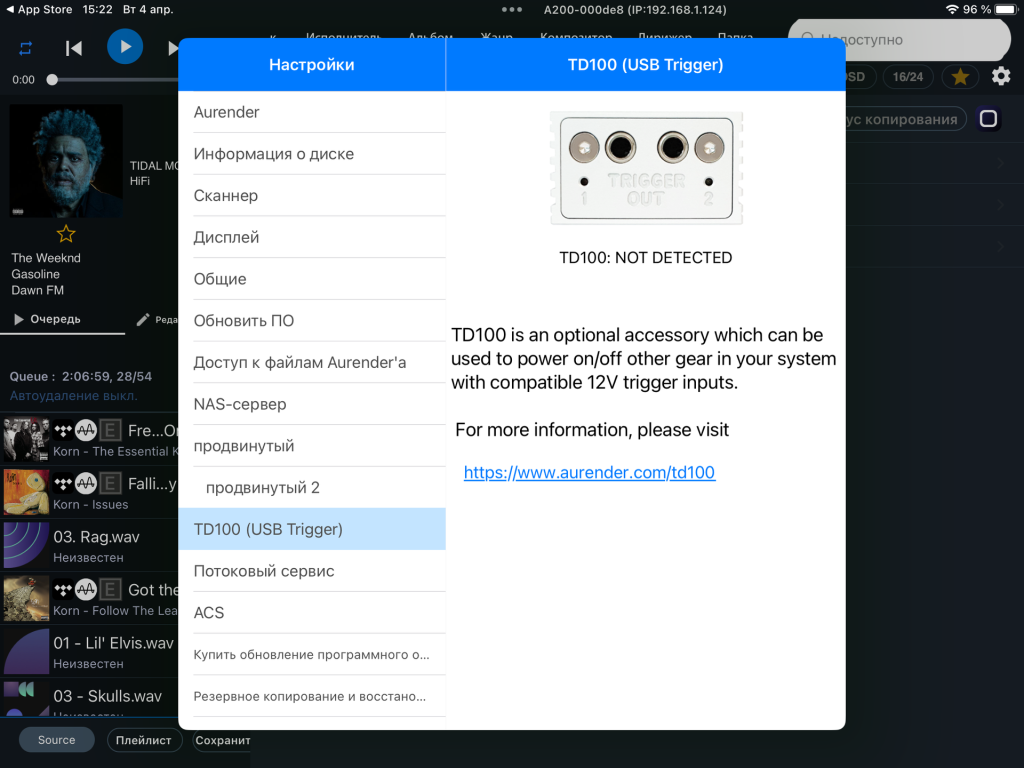Click MQA icon on Korn Issues row
This screenshot has height=768, width=1024.
coord(86,483)
